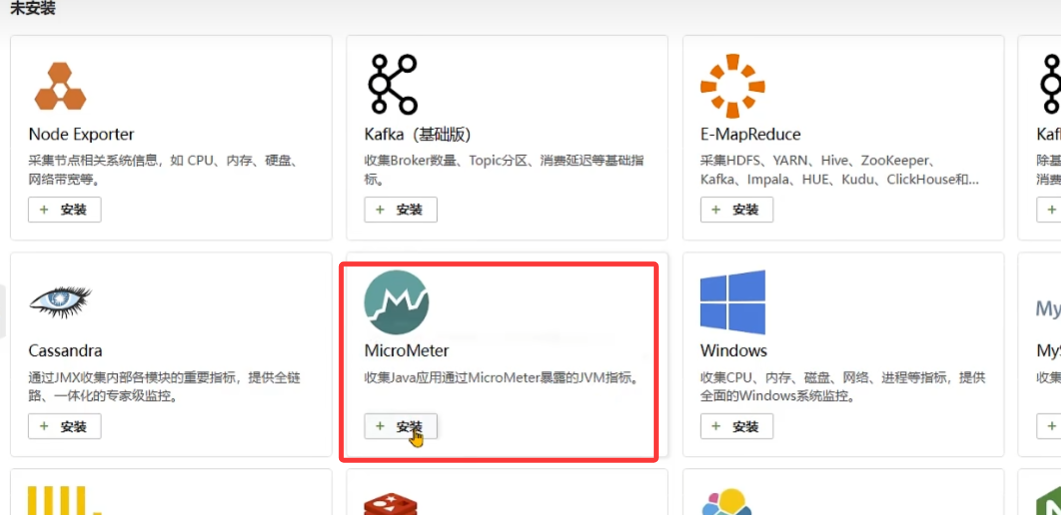This screenshot has width=1061, height=515.
Task: Click the Redis red logo in bottom row
Action: coord(390,504)
